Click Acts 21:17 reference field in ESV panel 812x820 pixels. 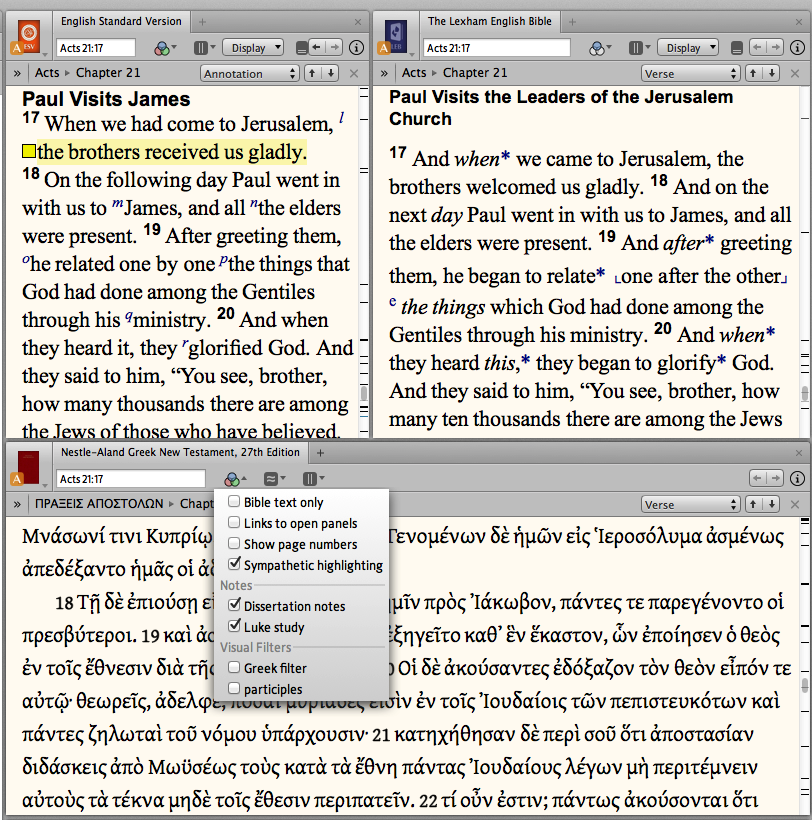point(96,48)
